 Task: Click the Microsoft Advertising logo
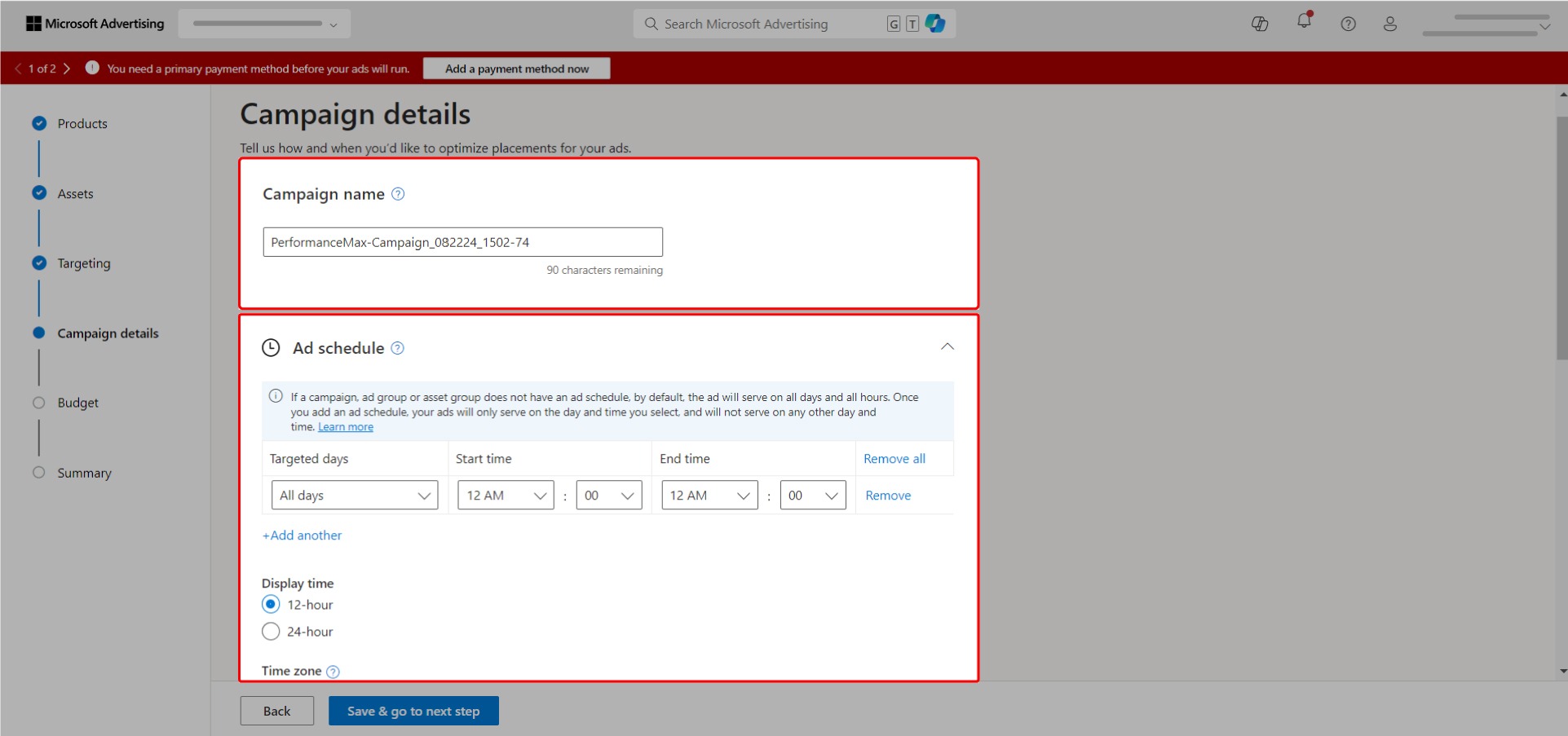tap(94, 23)
